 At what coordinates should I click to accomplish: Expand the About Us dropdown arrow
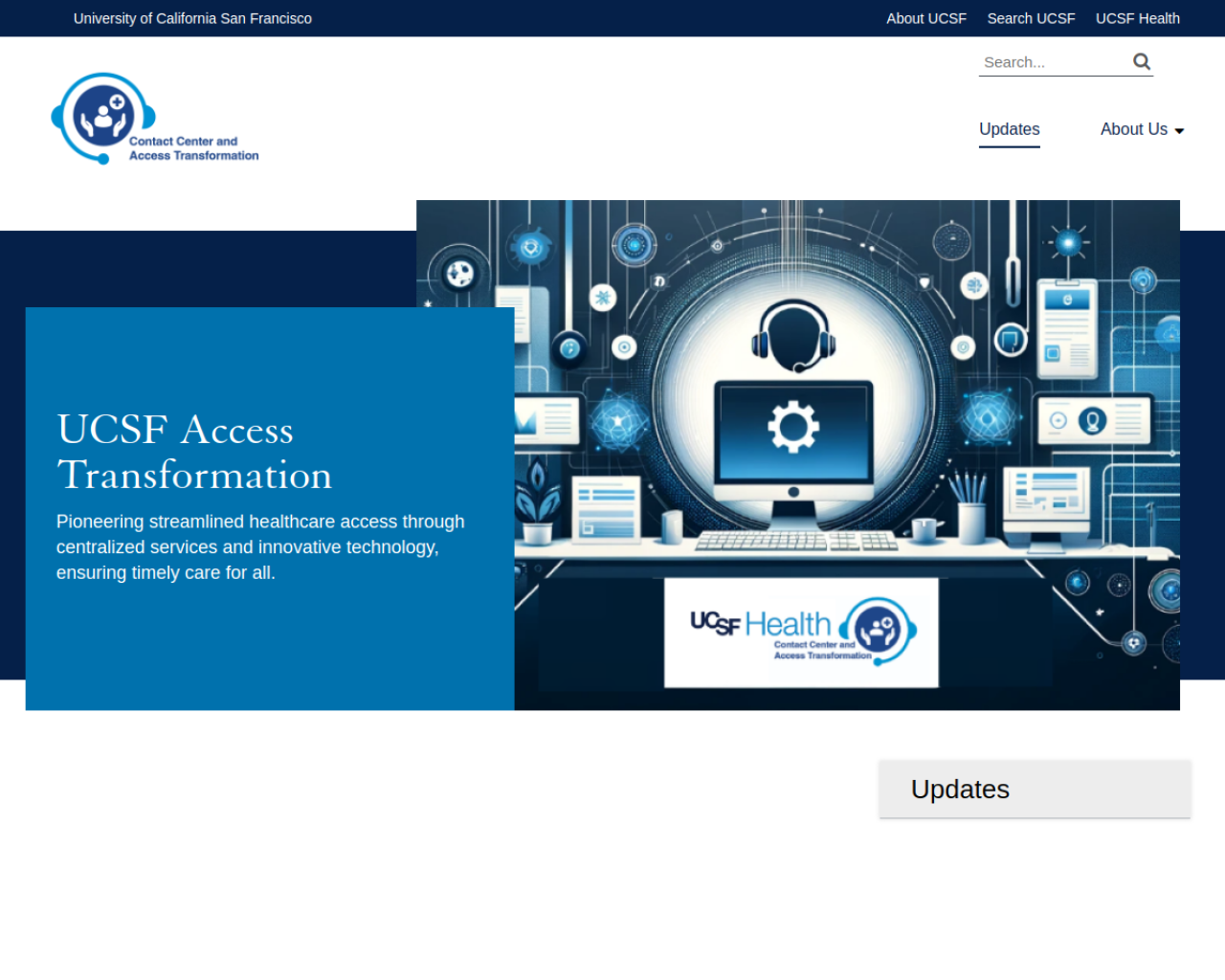click(x=1179, y=131)
